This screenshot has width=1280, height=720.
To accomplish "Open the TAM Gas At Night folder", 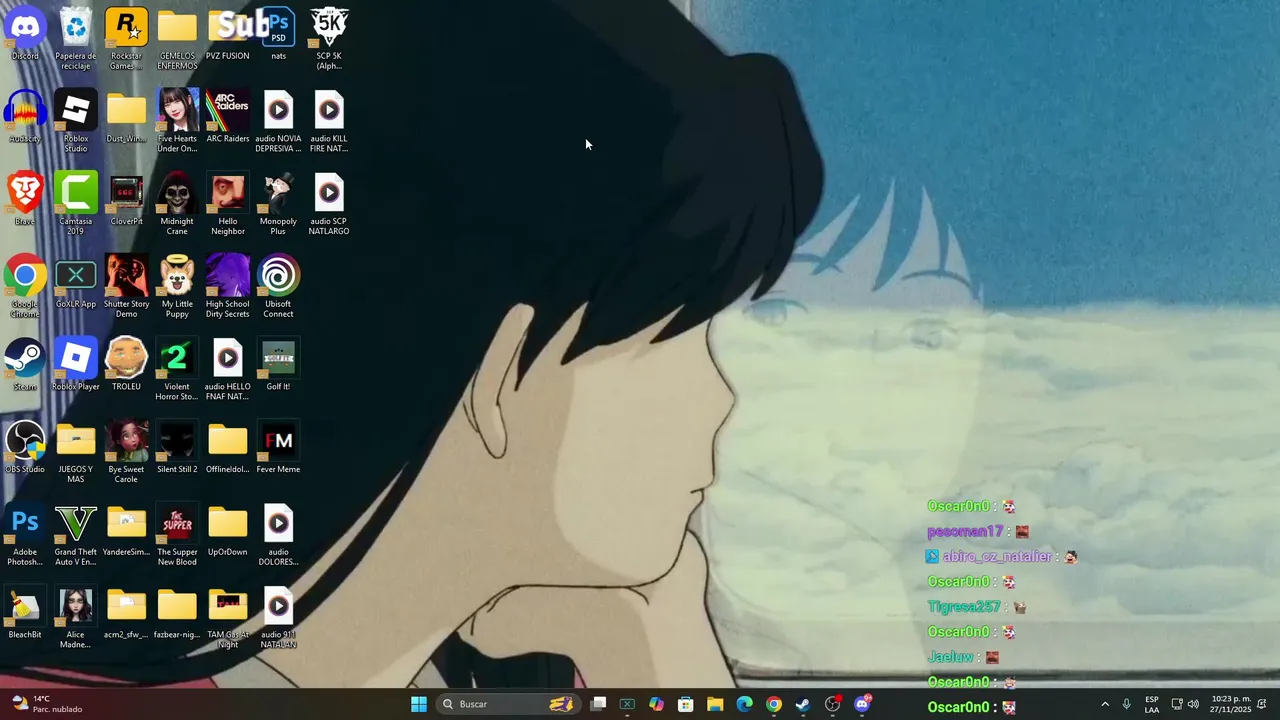I will point(228,618).
